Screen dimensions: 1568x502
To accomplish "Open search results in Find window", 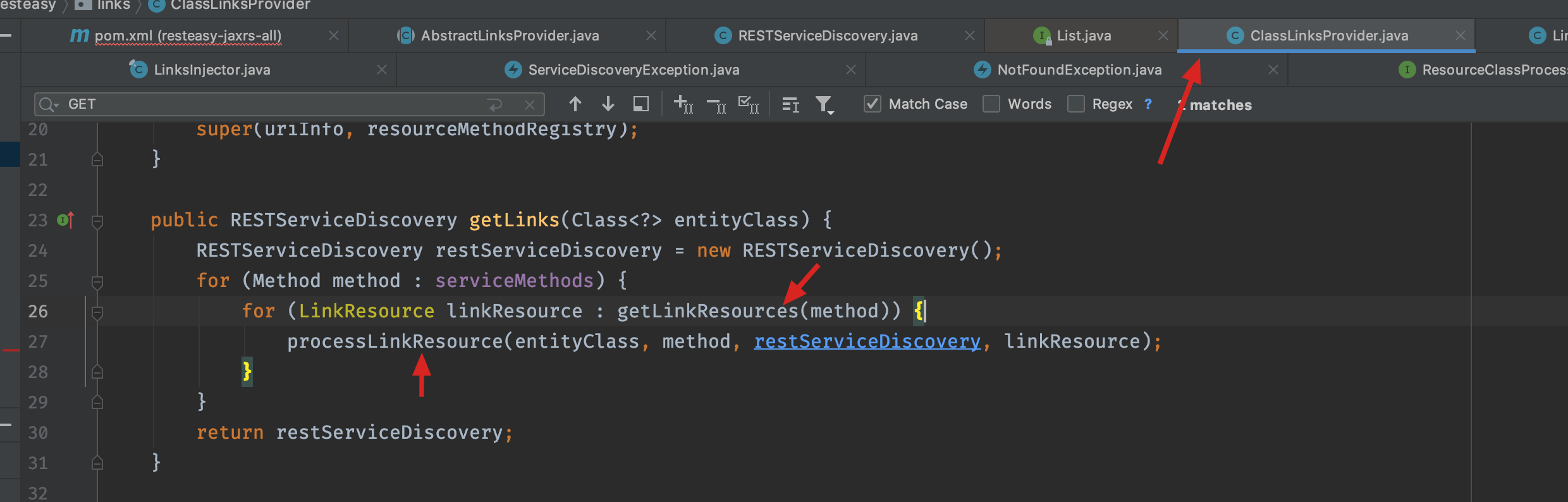I will tap(640, 104).
